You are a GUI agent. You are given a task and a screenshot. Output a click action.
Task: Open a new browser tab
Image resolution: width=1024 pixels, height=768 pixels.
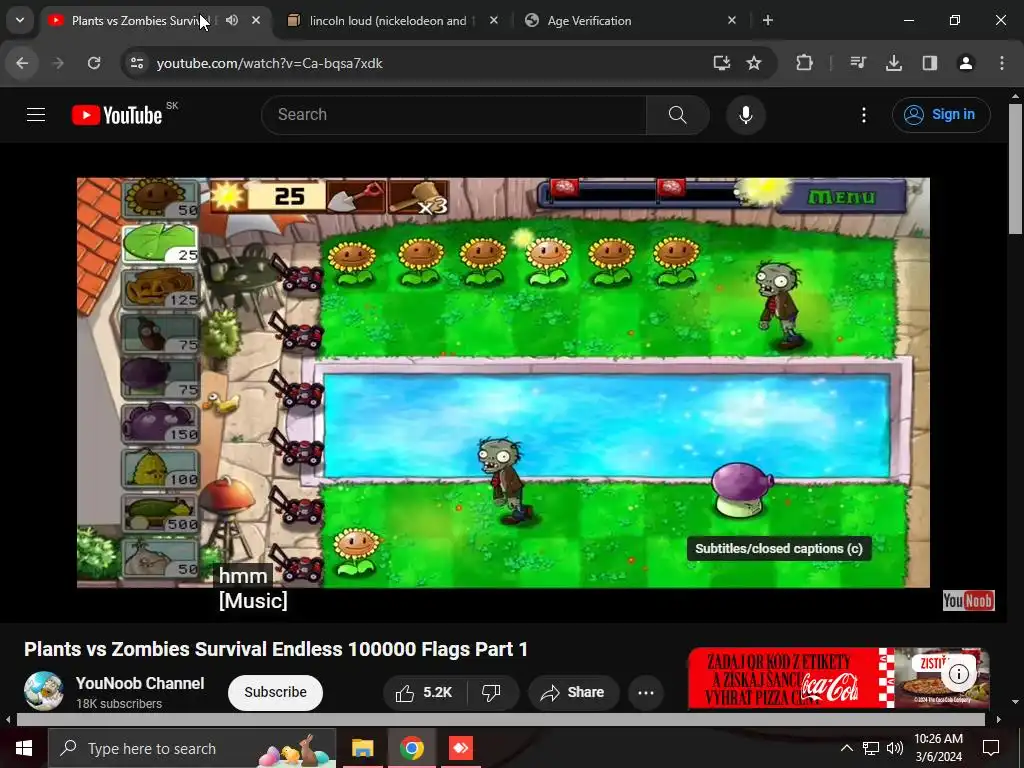tap(768, 20)
